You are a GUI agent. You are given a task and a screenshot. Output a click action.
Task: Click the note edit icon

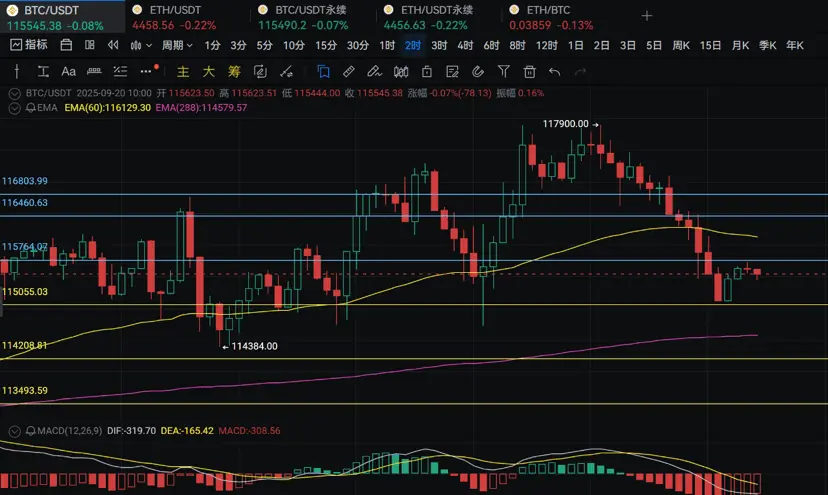click(x=452, y=71)
